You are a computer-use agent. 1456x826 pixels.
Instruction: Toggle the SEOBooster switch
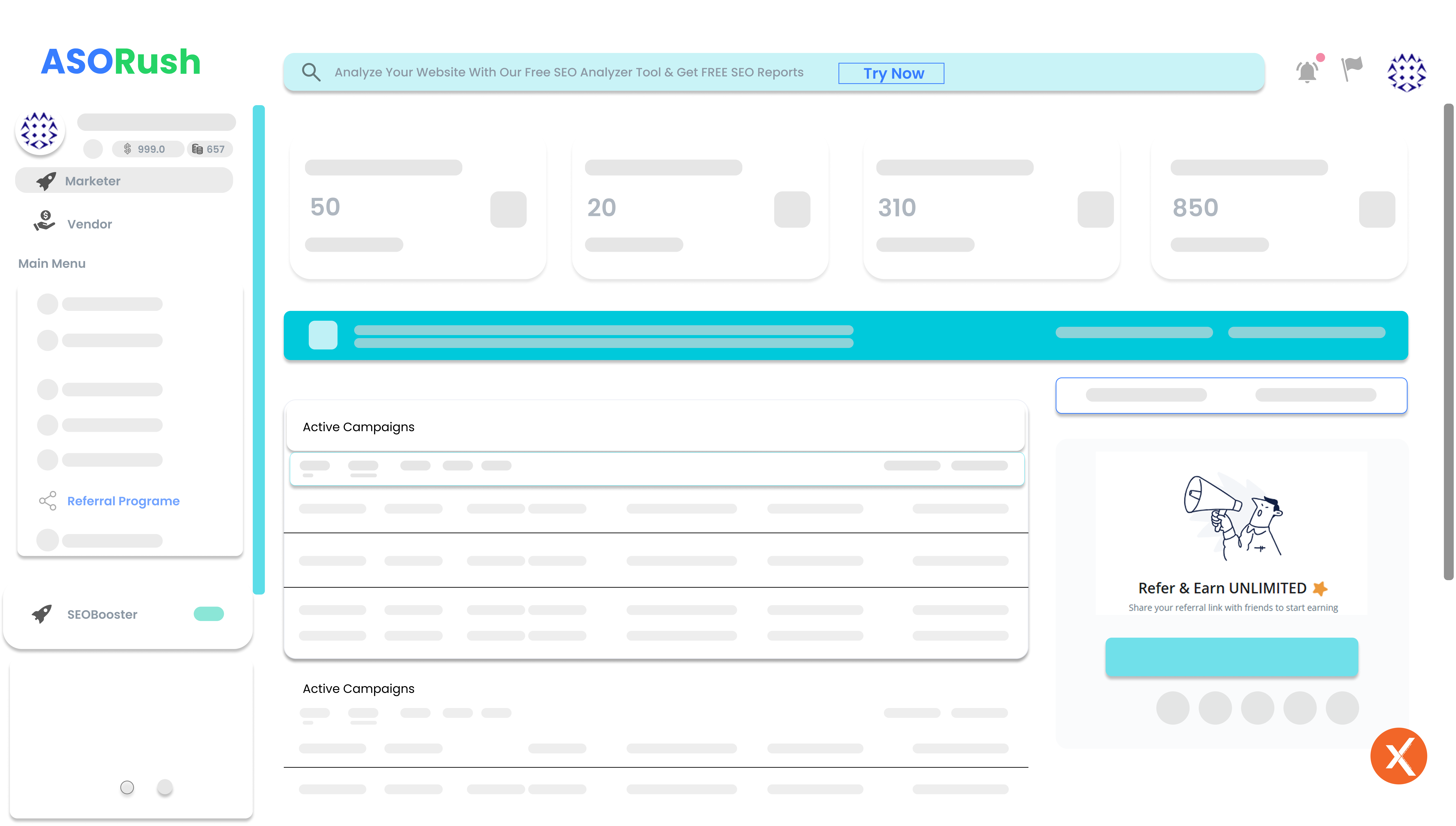209,614
